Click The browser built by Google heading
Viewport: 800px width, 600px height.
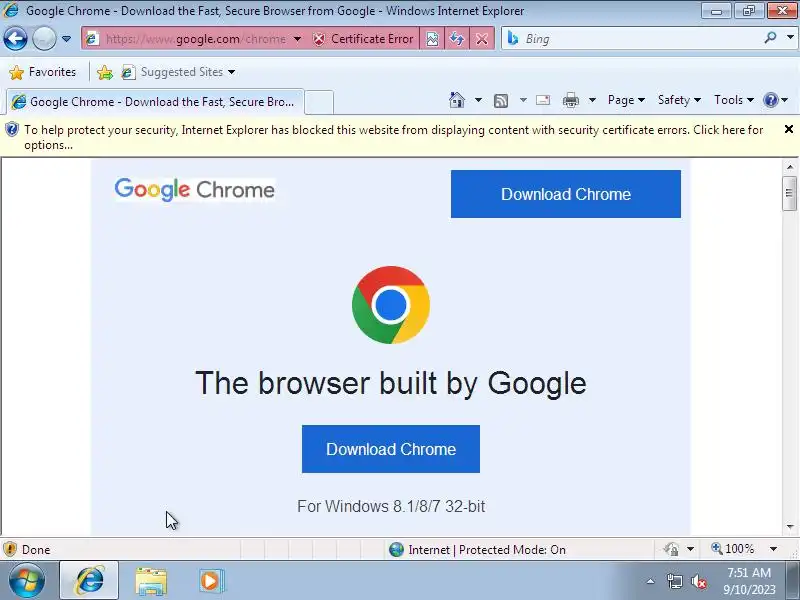click(391, 383)
